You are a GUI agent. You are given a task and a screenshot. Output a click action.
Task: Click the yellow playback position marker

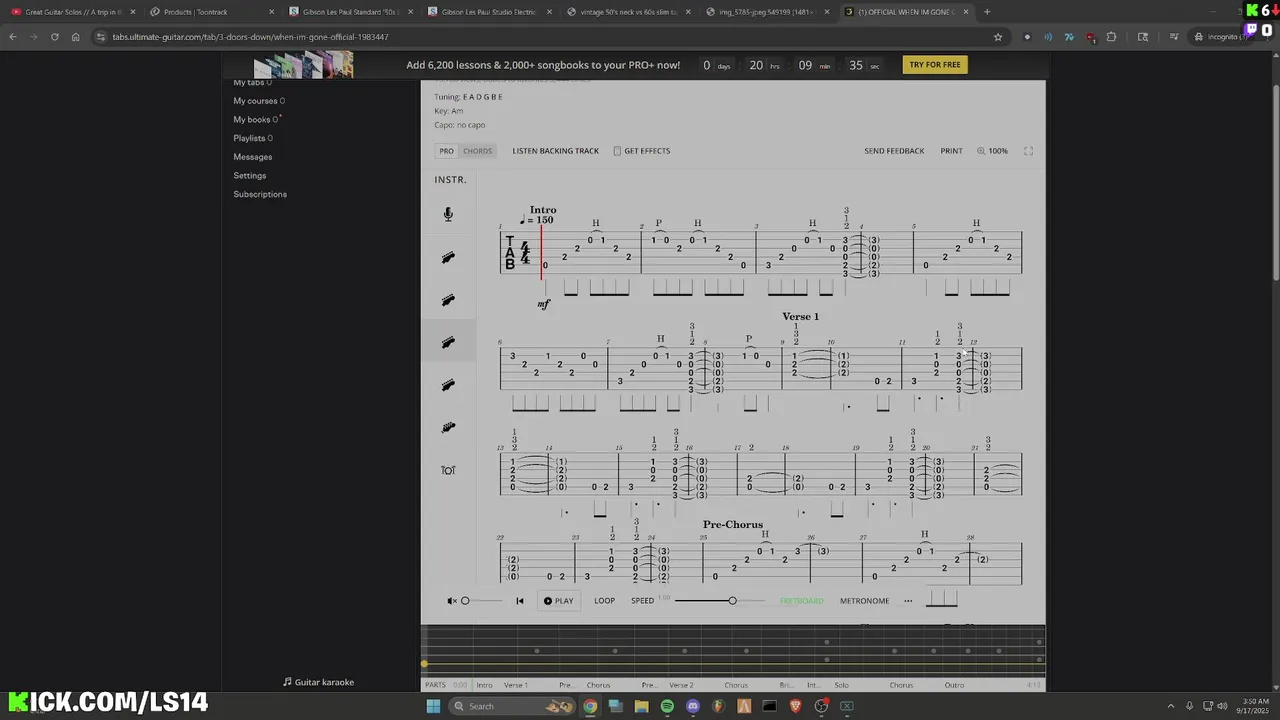pyautogui.click(x=424, y=663)
